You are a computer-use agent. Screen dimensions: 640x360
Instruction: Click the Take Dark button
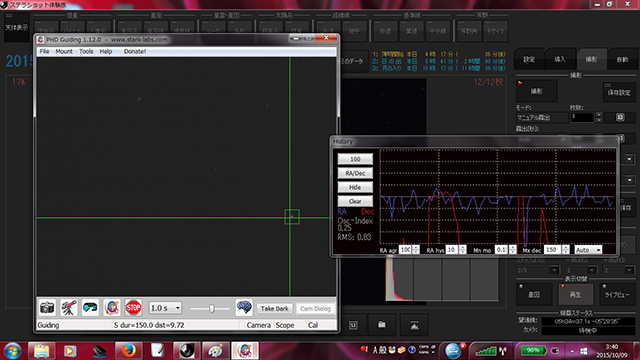274,309
